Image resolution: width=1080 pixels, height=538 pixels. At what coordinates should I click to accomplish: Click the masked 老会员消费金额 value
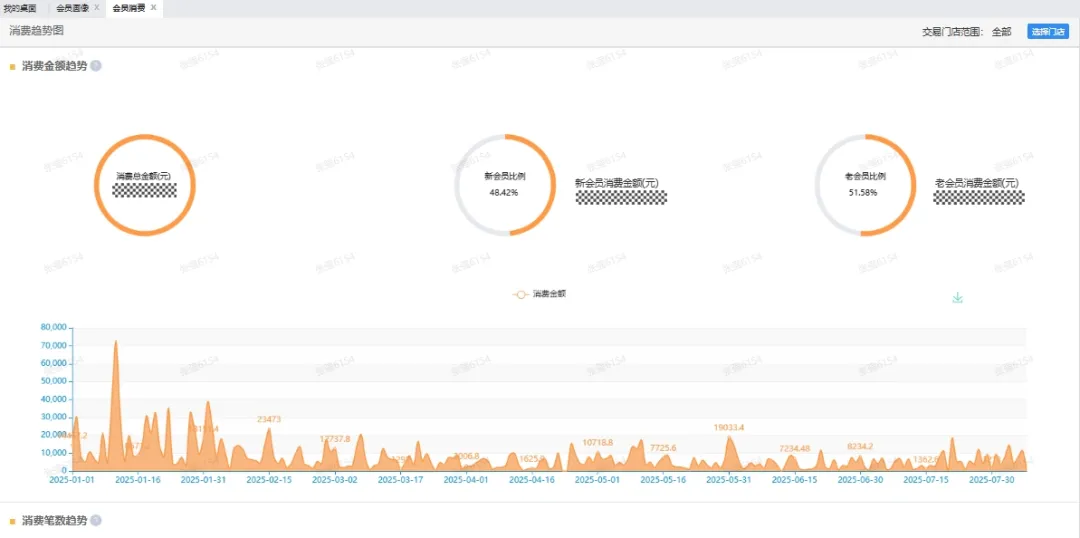click(x=979, y=198)
